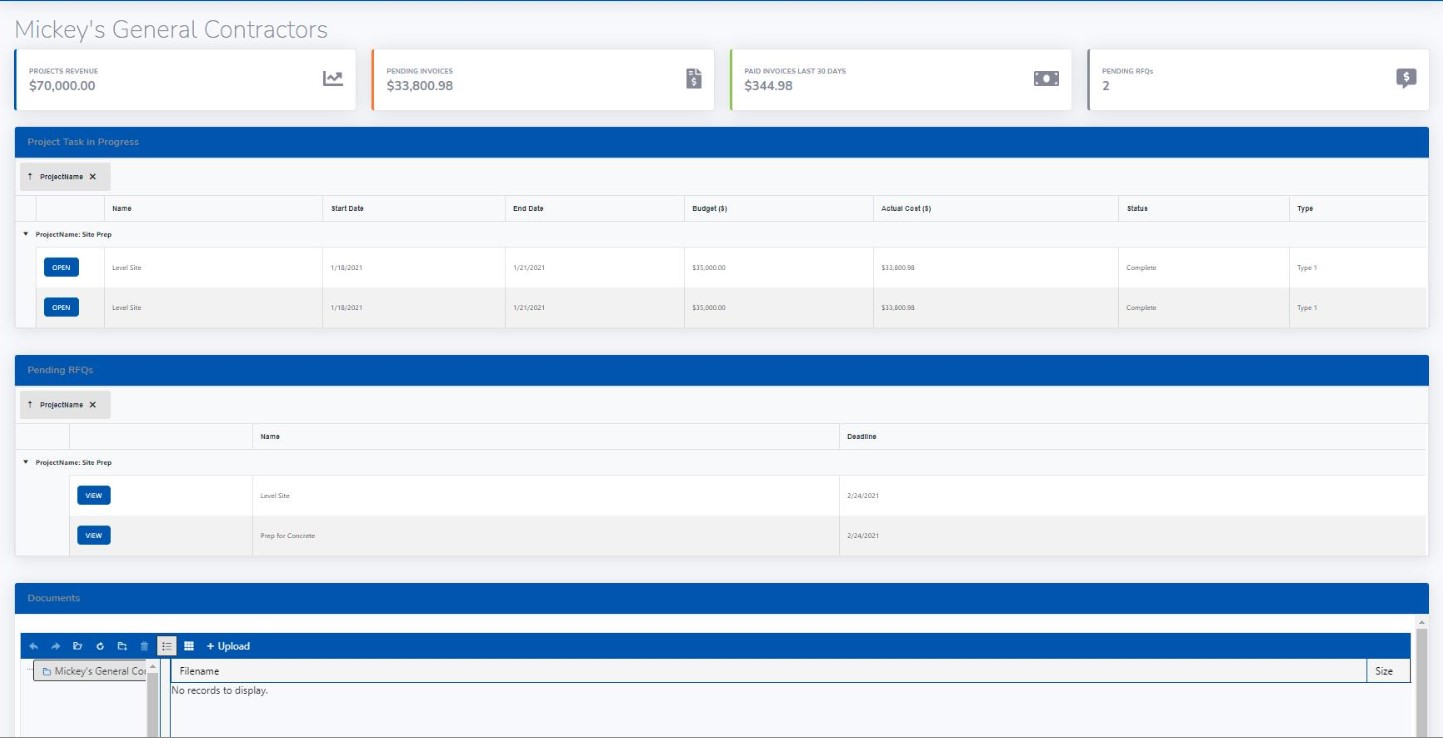Click the refresh icon in Documents toolbar
Viewport: 1443px width, 738px height.
pos(100,646)
